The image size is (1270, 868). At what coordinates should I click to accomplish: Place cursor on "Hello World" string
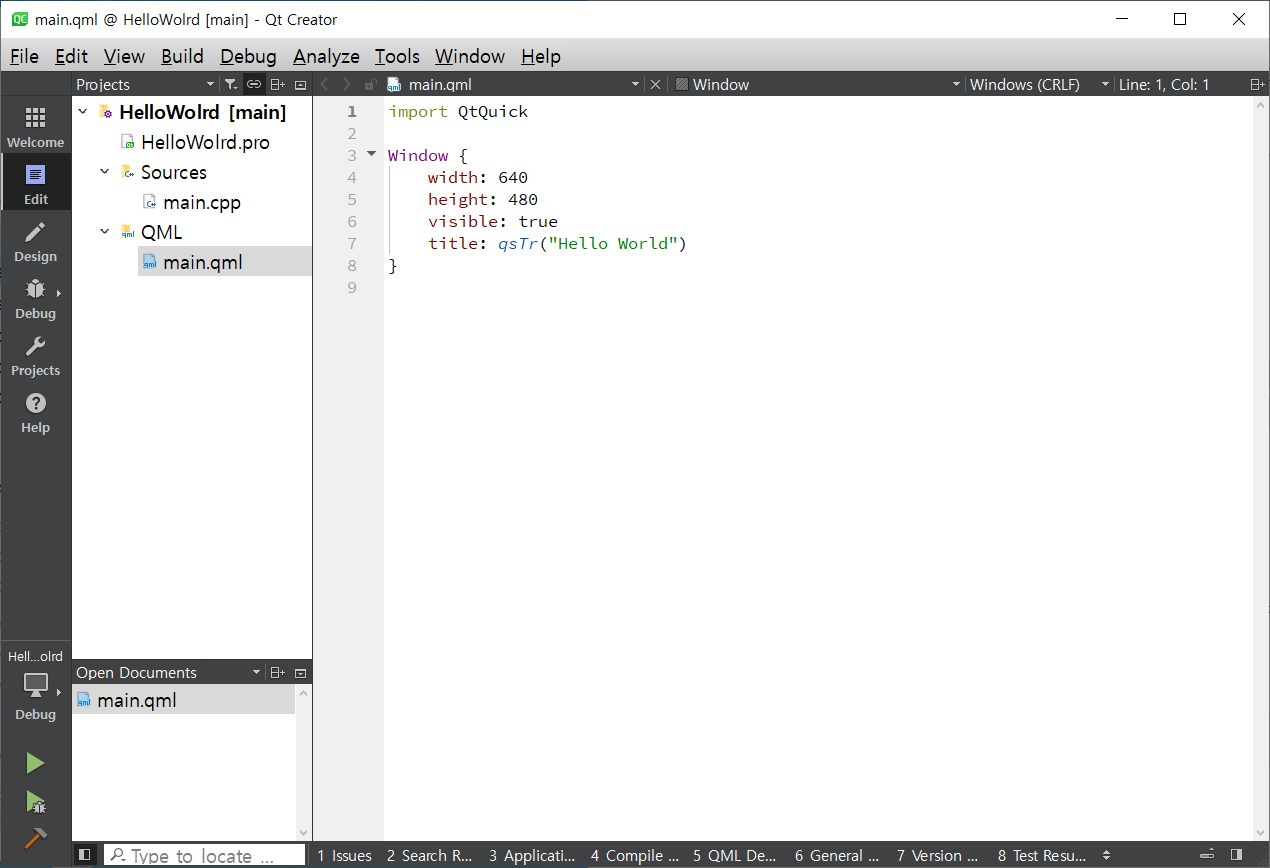614,243
